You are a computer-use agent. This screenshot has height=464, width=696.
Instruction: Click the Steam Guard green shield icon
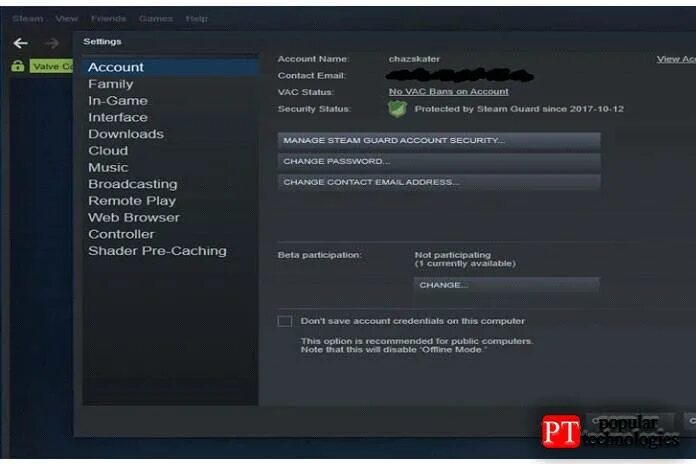point(397,109)
